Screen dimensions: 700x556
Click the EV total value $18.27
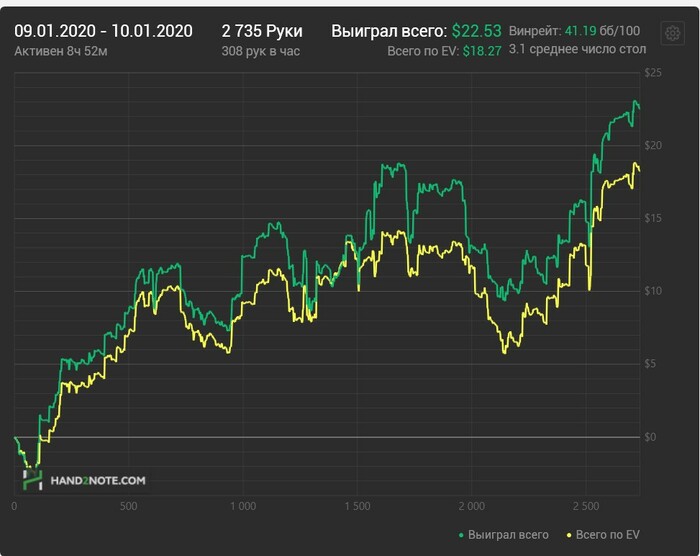[482, 51]
